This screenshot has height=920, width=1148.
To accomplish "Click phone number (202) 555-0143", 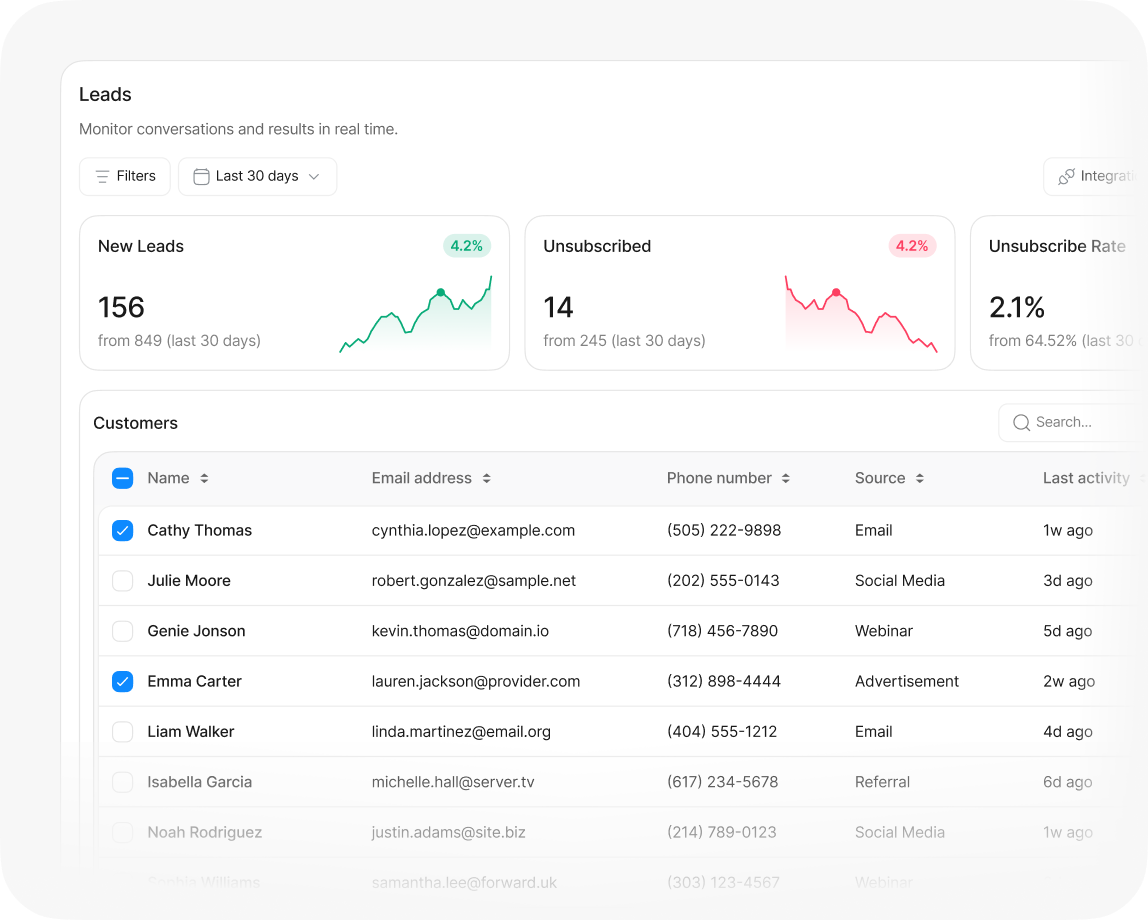I will (x=723, y=581).
